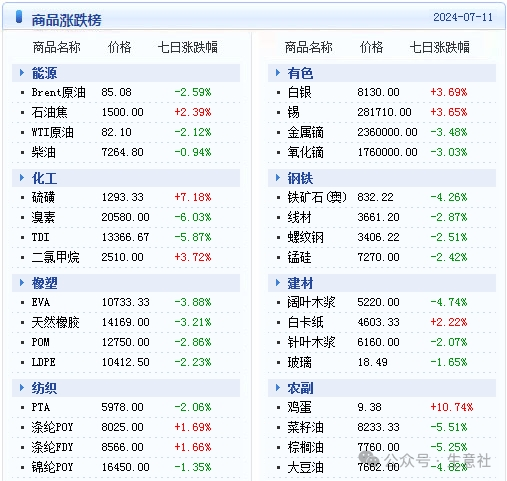Open the 有色 category heading
Image resolution: width=507 pixels, height=481 pixels.
click(x=300, y=73)
